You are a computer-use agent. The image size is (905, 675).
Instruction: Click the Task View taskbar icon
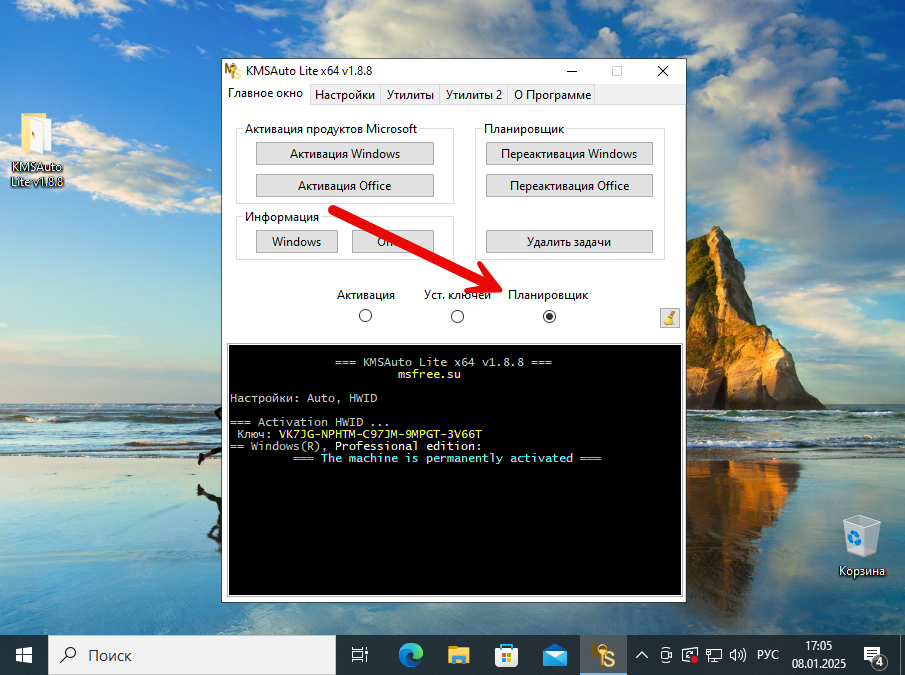pyautogui.click(x=359, y=655)
